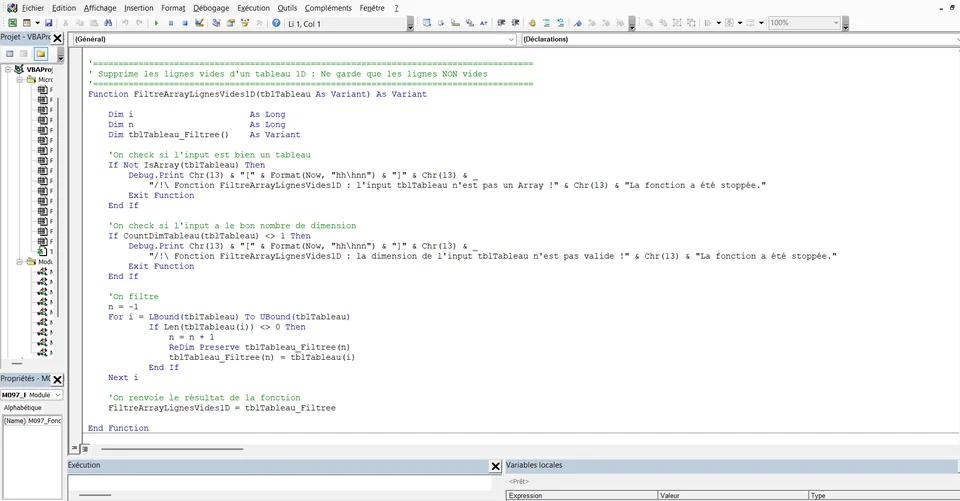Viewport: 960px width, 501px height.
Task: Click the List Constants toolbar icon
Action: pyautogui.click(x=441, y=23)
